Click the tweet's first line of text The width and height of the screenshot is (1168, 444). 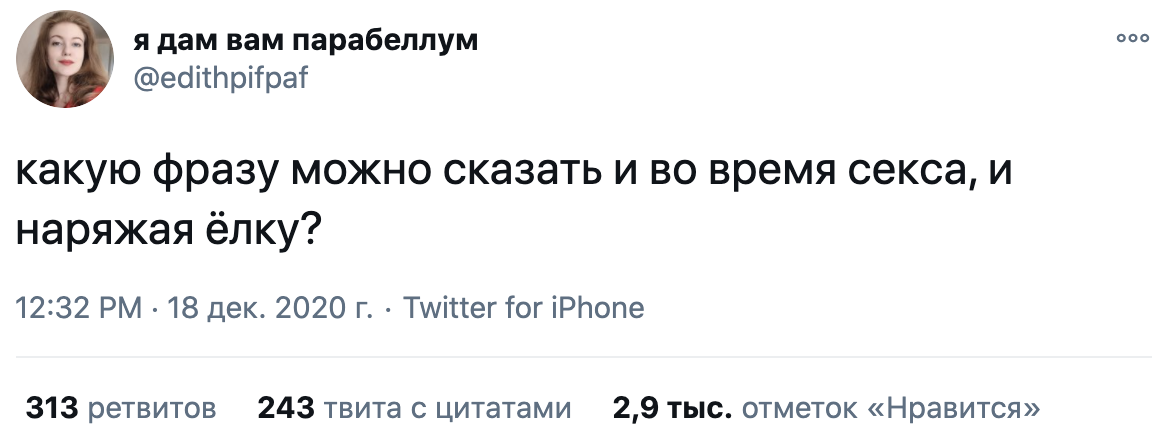tap(515, 173)
